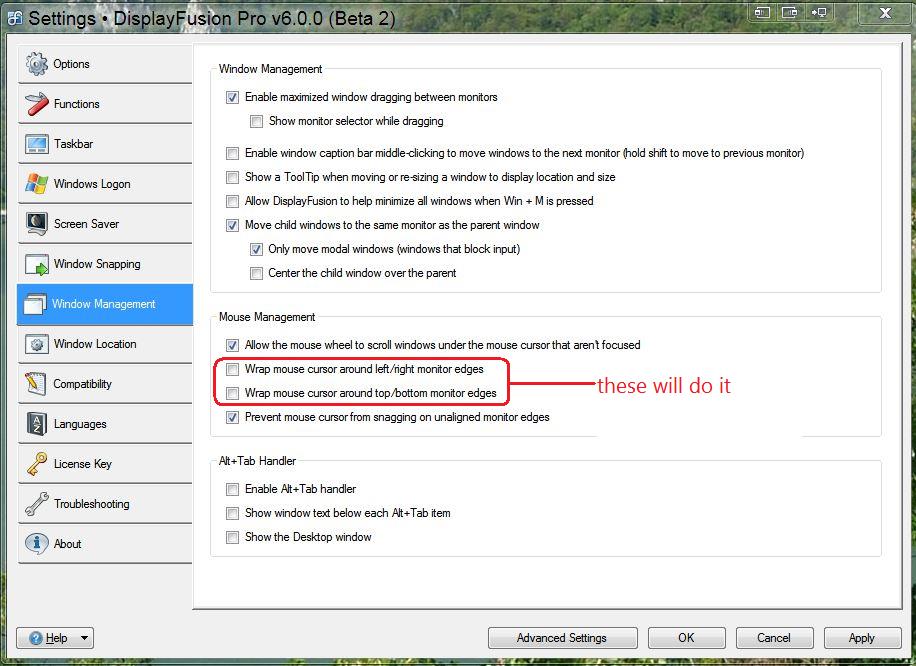Check Enable Alt+Tab handler
Screen dimensions: 916x666
point(233,489)
